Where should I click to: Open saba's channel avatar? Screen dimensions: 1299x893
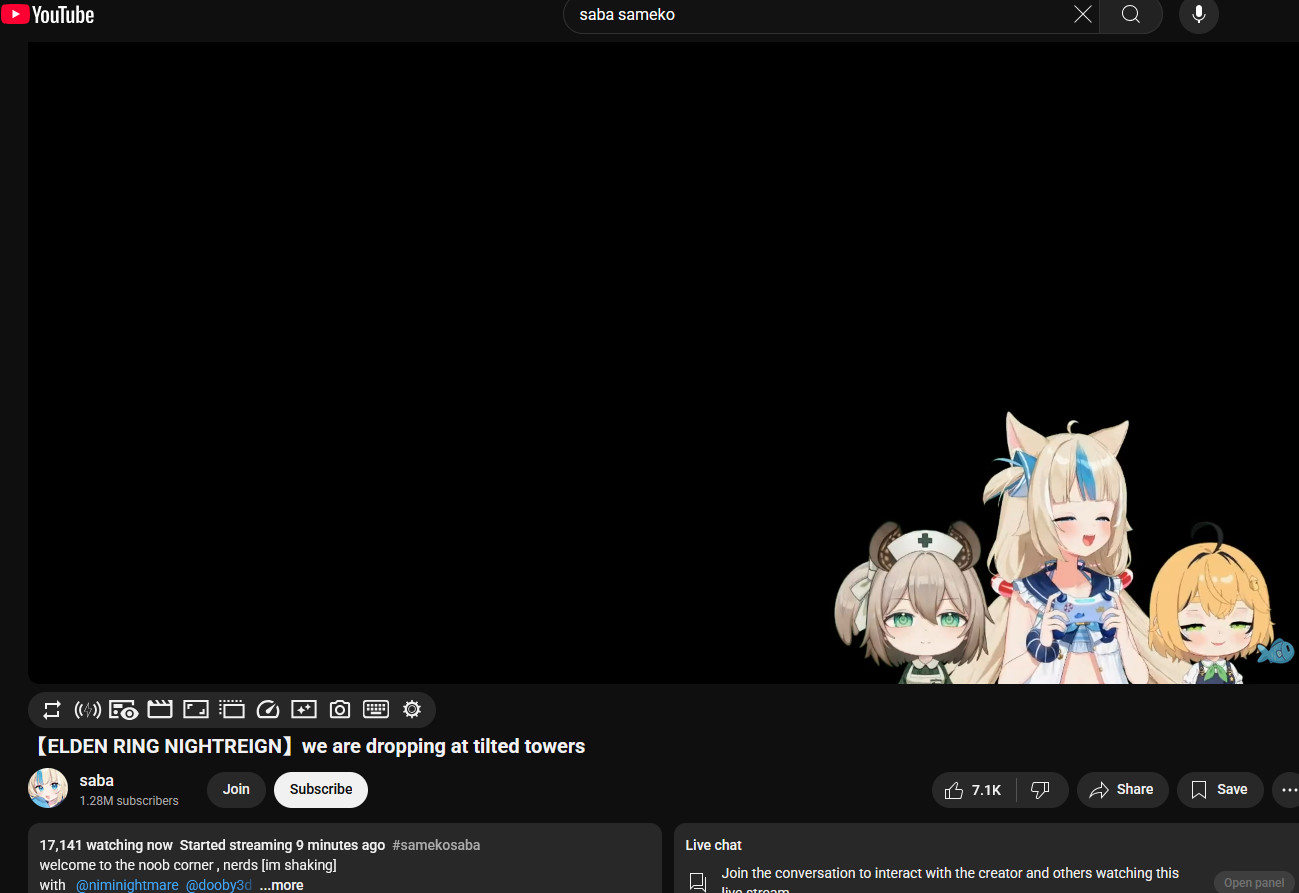(48, 789)
